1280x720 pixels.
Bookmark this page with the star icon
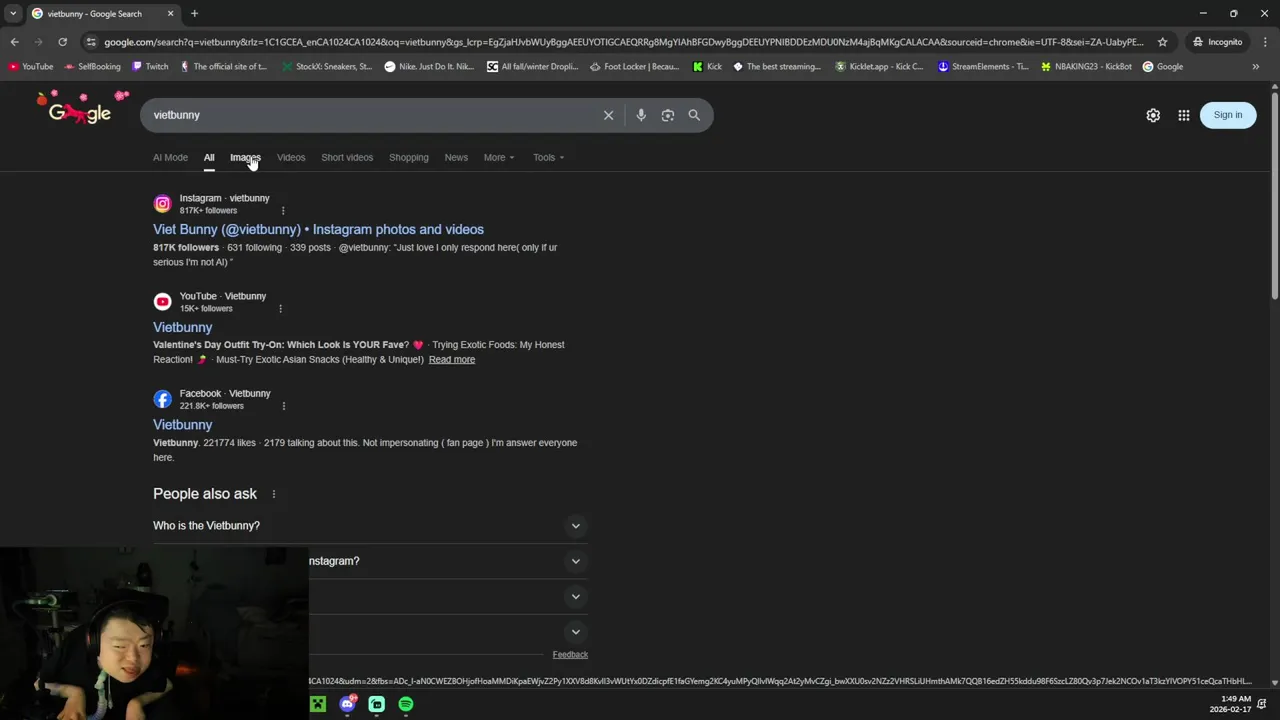[1162, 42]
